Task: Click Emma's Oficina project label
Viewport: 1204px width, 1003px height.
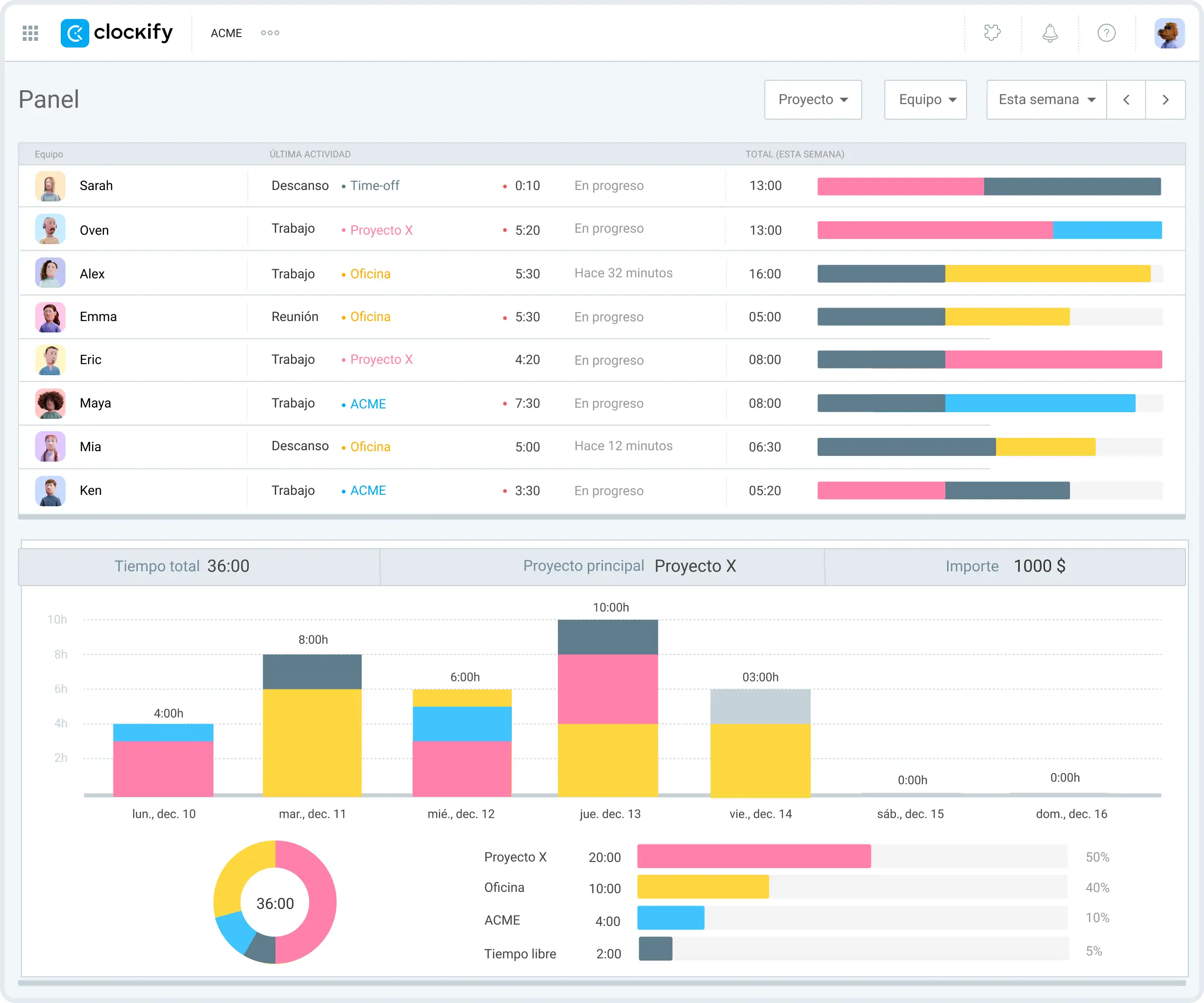Action: click(x=370, y=317)
